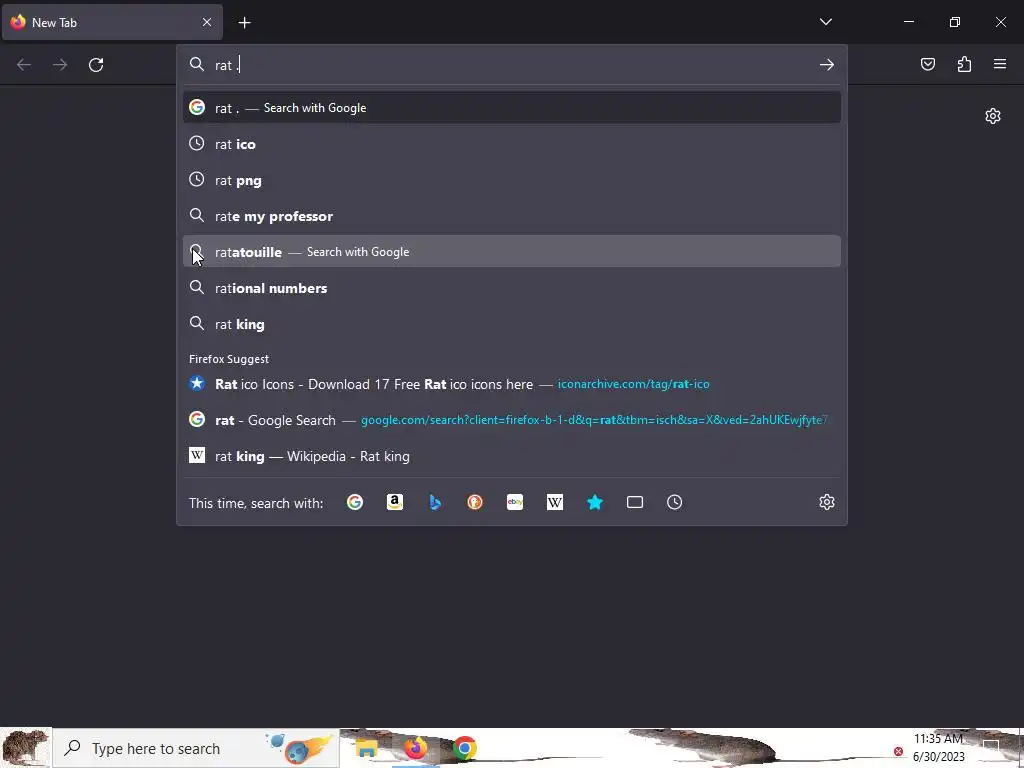Image resolution: width=1024 pixels, height=768 pixels.
Task: Search this time with DuckDuckGo
Action: tap(475, 502)
